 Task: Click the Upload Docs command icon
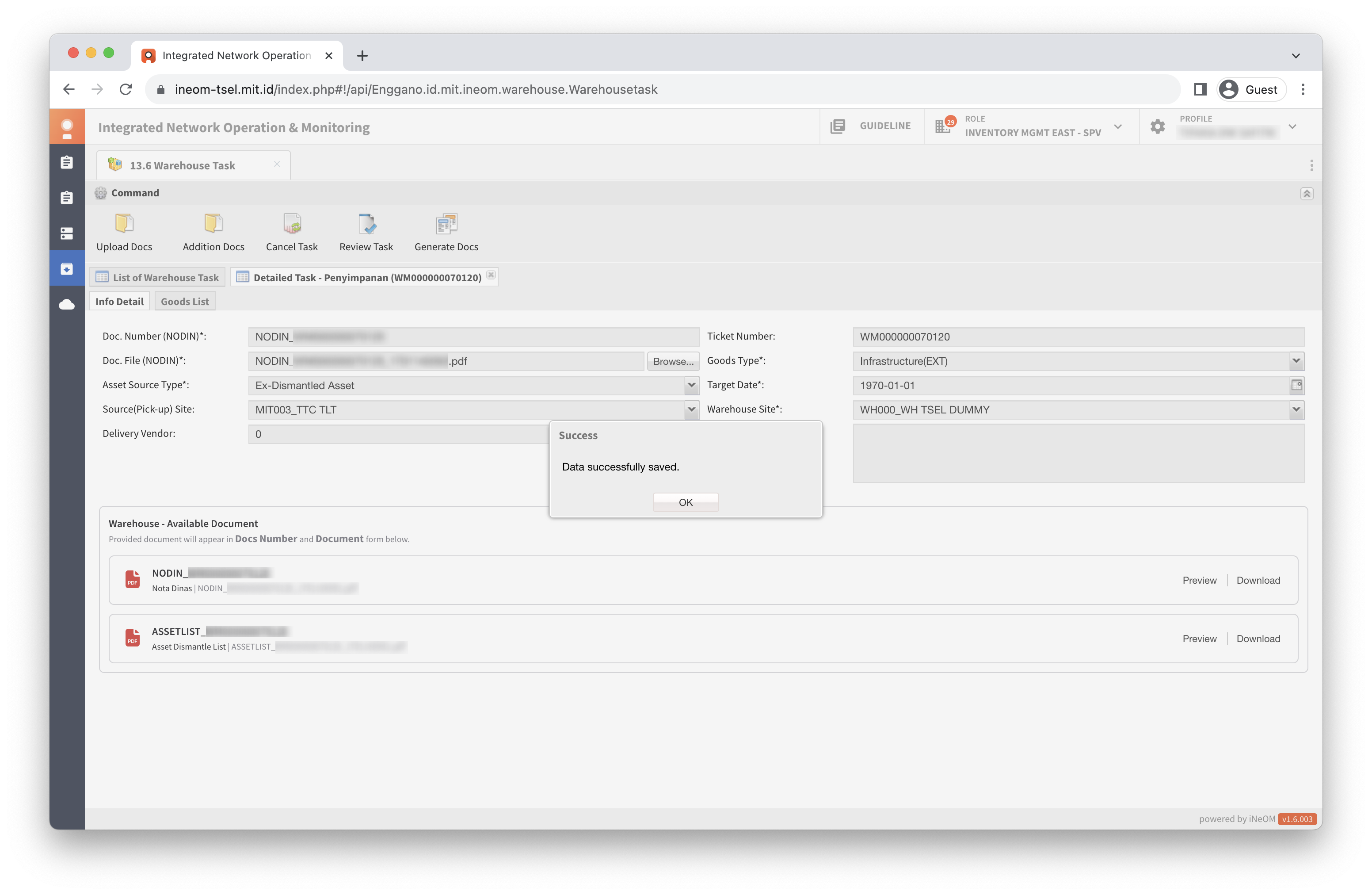pos(124,223)
